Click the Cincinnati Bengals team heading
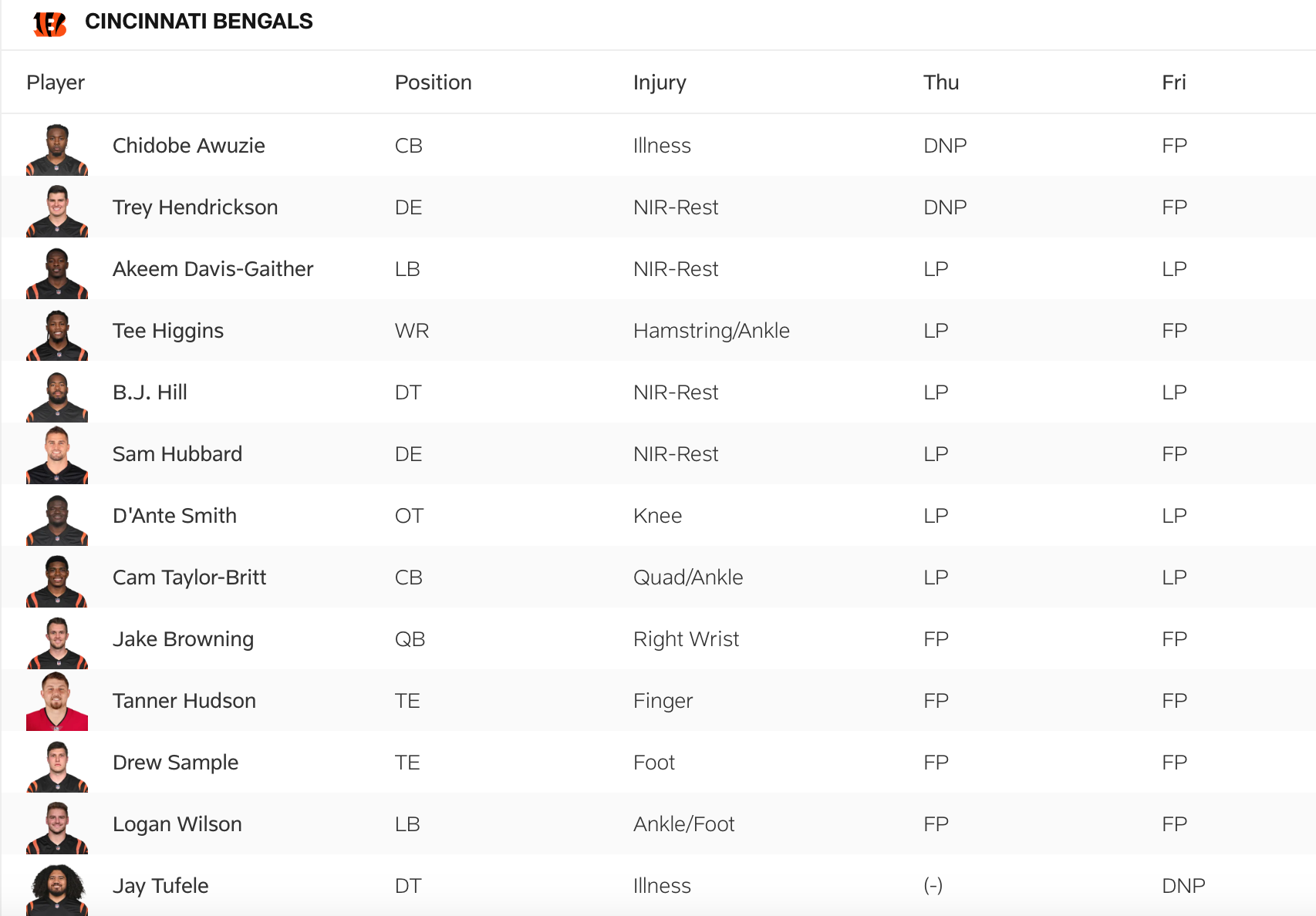1316x916 pixels. 199,22
